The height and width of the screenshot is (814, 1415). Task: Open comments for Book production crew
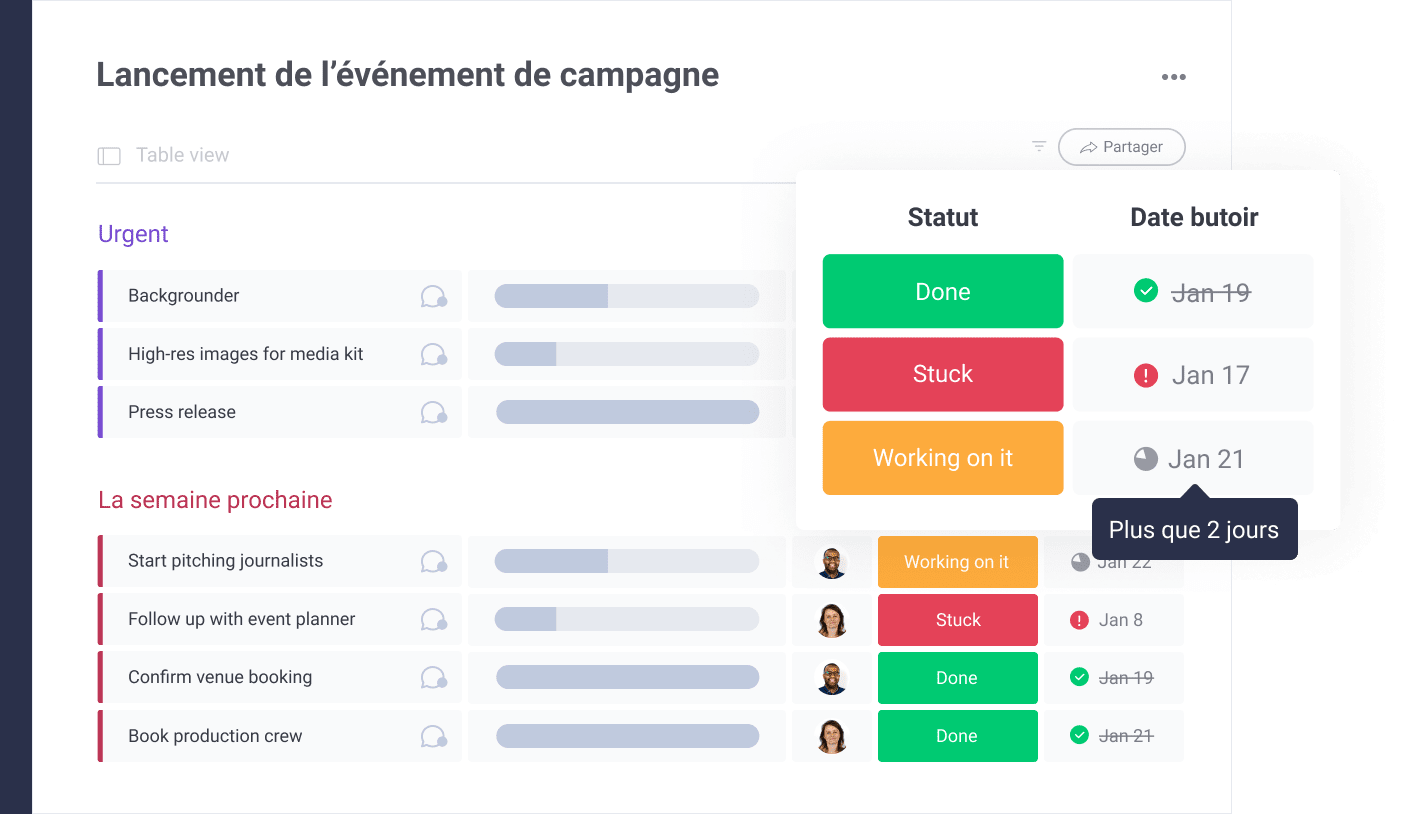pyautogui.click(x=433, y=736)
